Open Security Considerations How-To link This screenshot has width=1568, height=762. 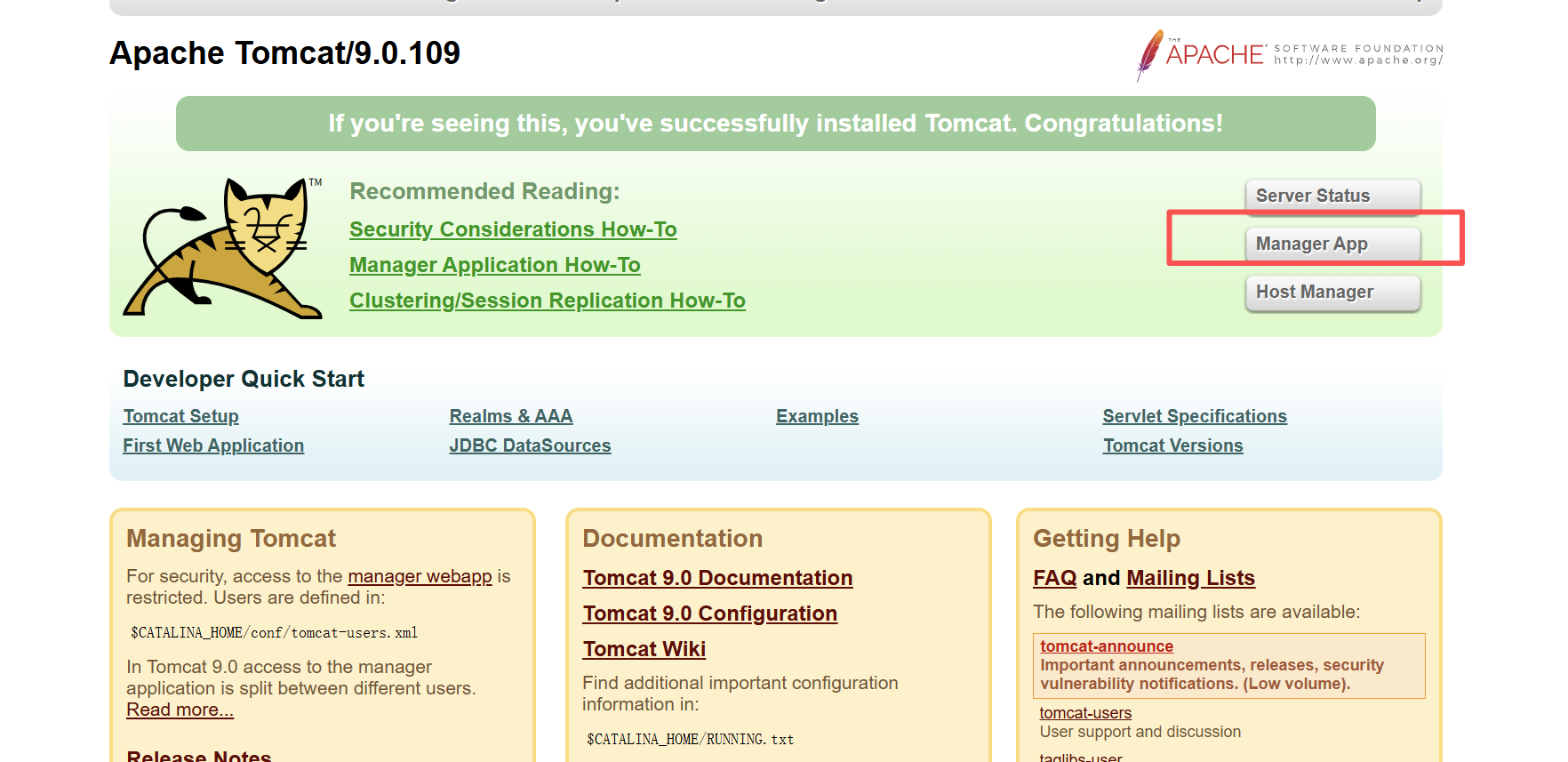coord(513,229)
